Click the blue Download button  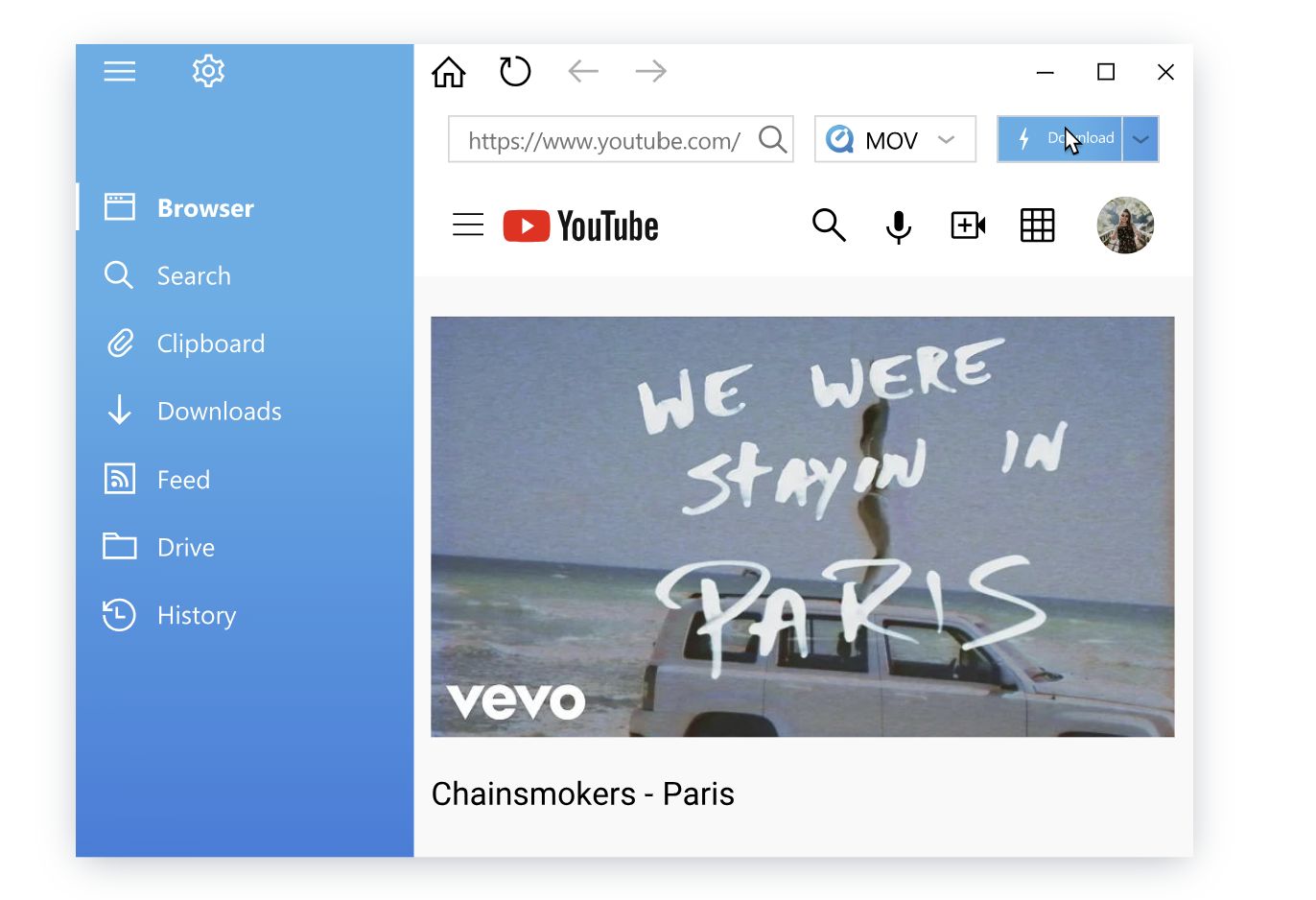click(x=1060, y=139)
